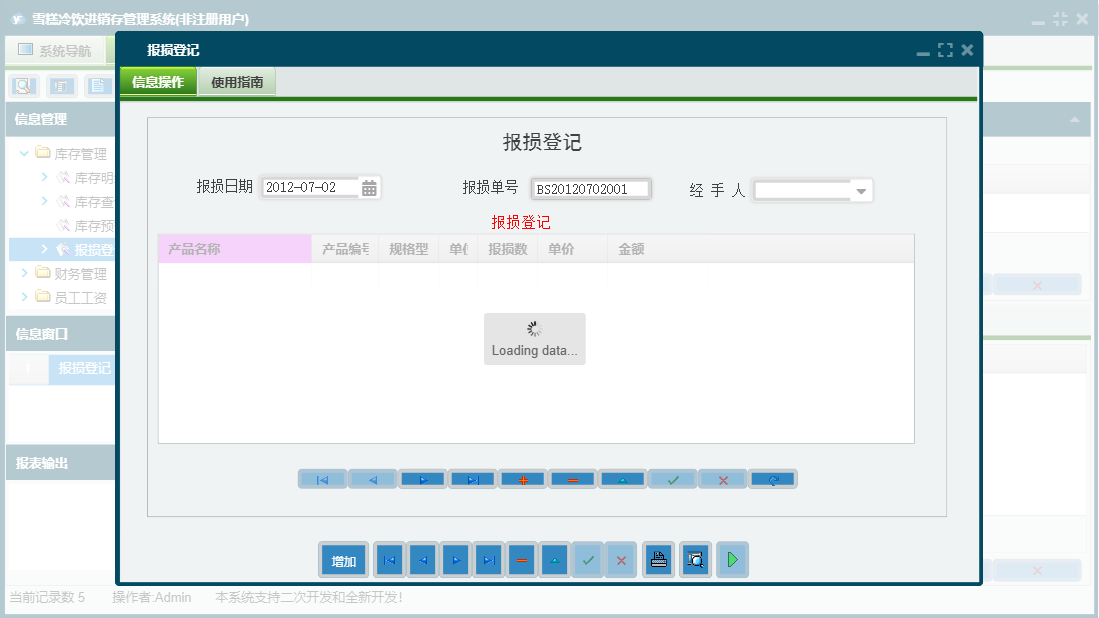Click the delete record minus icon on navigator
The width and height of the screenshot is (1099, 618).
click(572, 479)
